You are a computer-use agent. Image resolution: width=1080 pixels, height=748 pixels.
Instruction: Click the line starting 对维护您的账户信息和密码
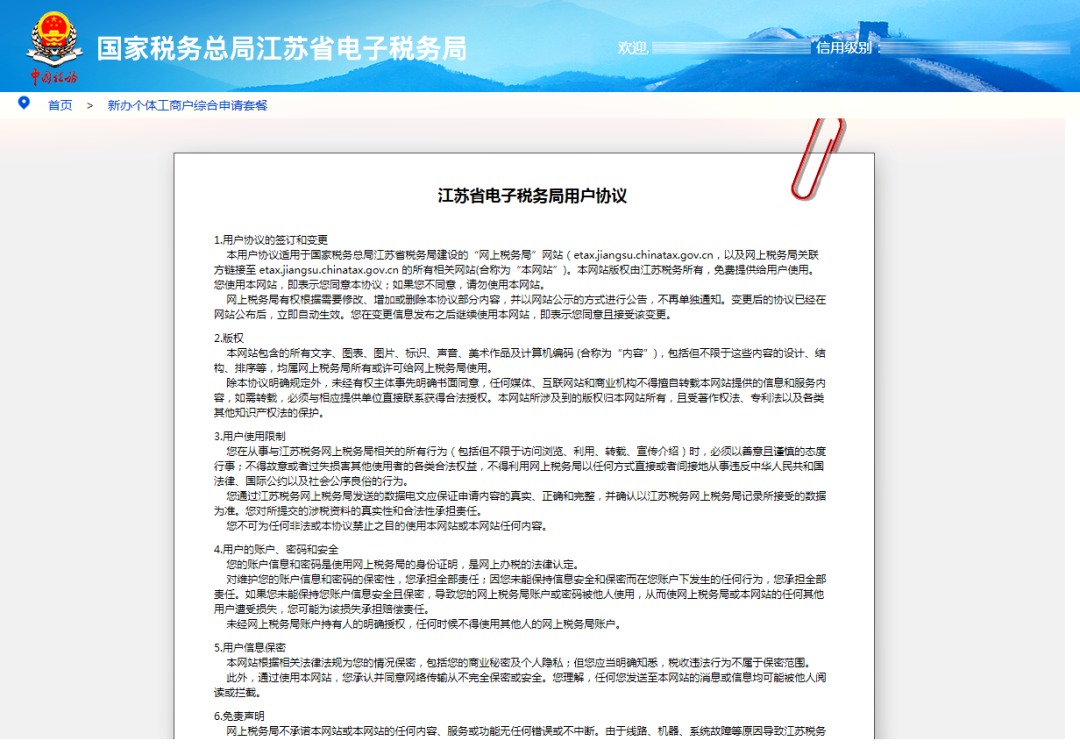point(526,579)
